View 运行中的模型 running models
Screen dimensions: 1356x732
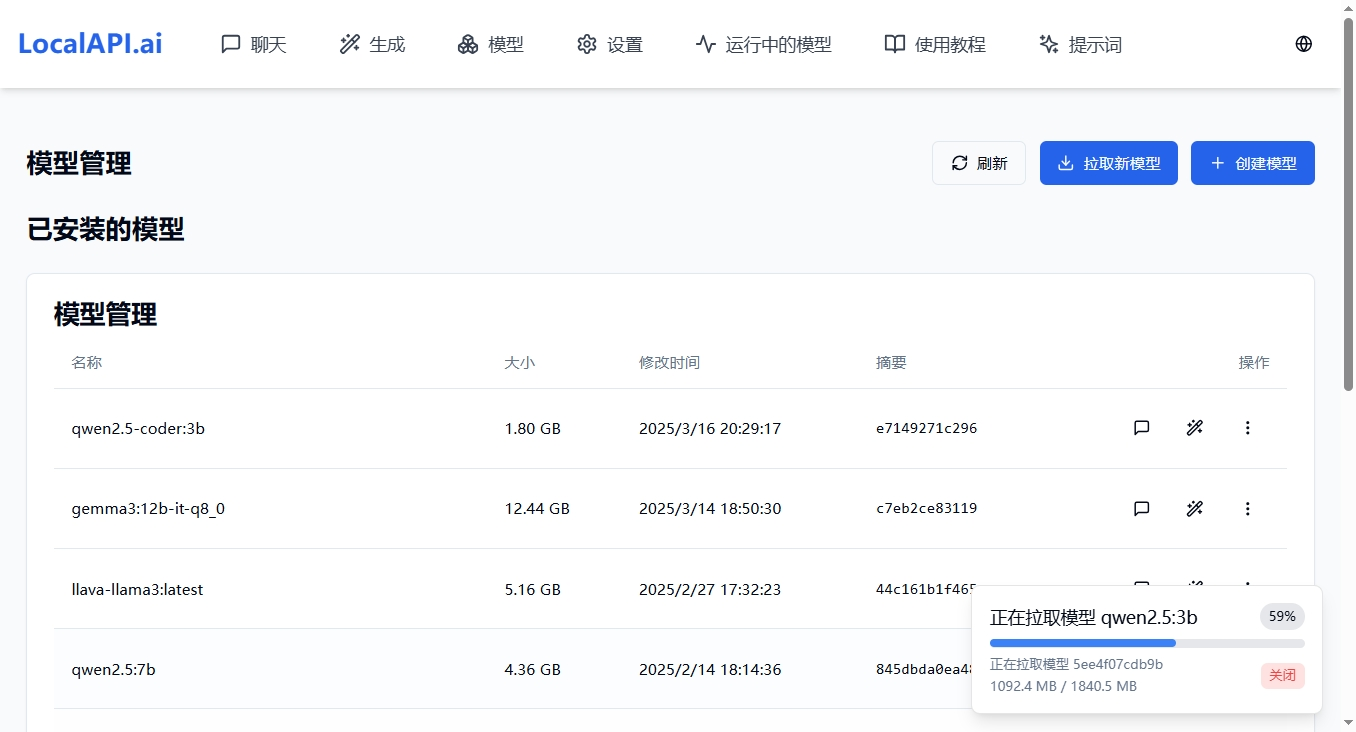764,45
